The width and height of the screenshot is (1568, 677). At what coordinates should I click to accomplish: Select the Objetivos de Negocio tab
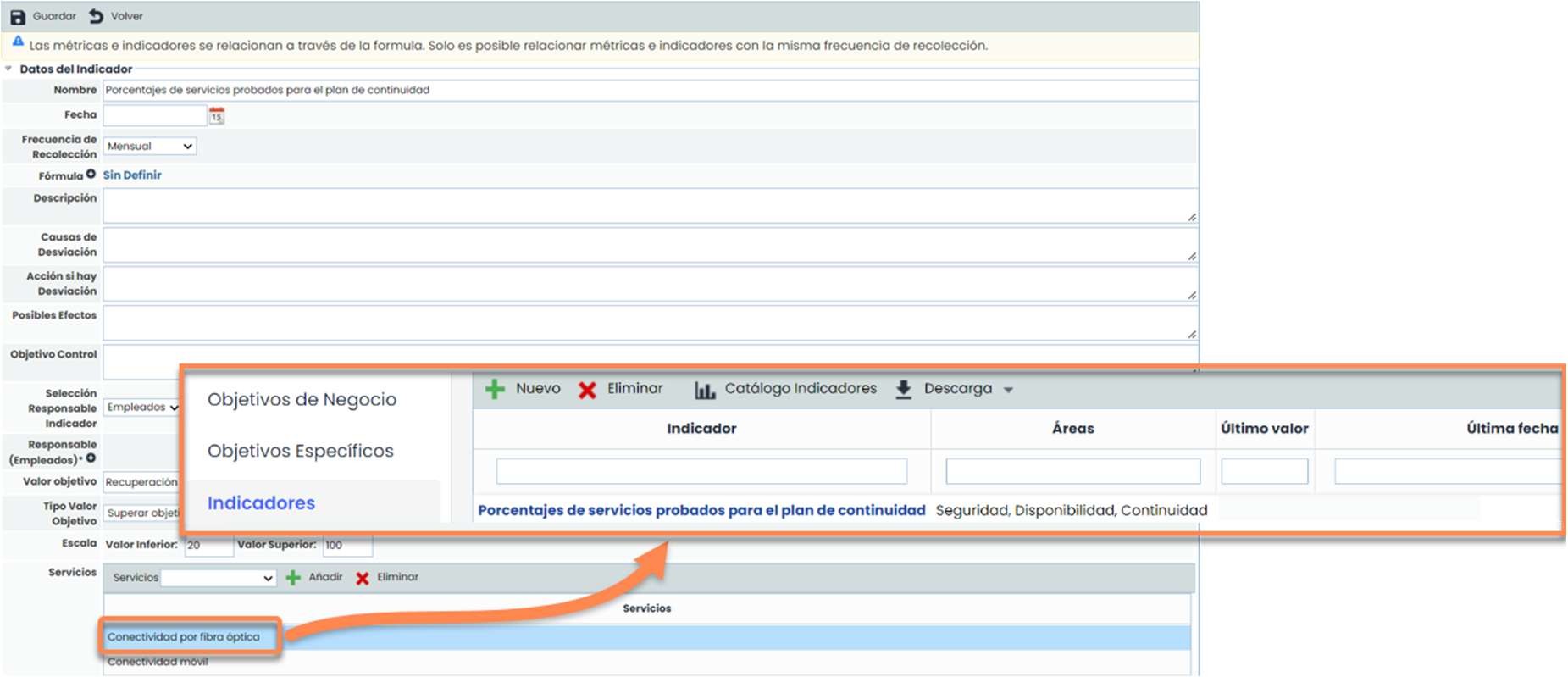[x=302, y=399]
